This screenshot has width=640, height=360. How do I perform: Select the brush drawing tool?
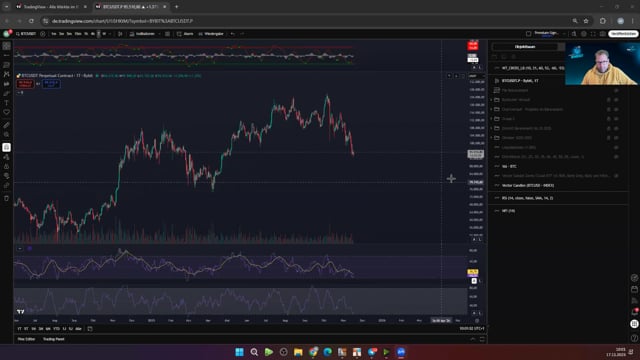pyautogui.click(x=7, y=93)
